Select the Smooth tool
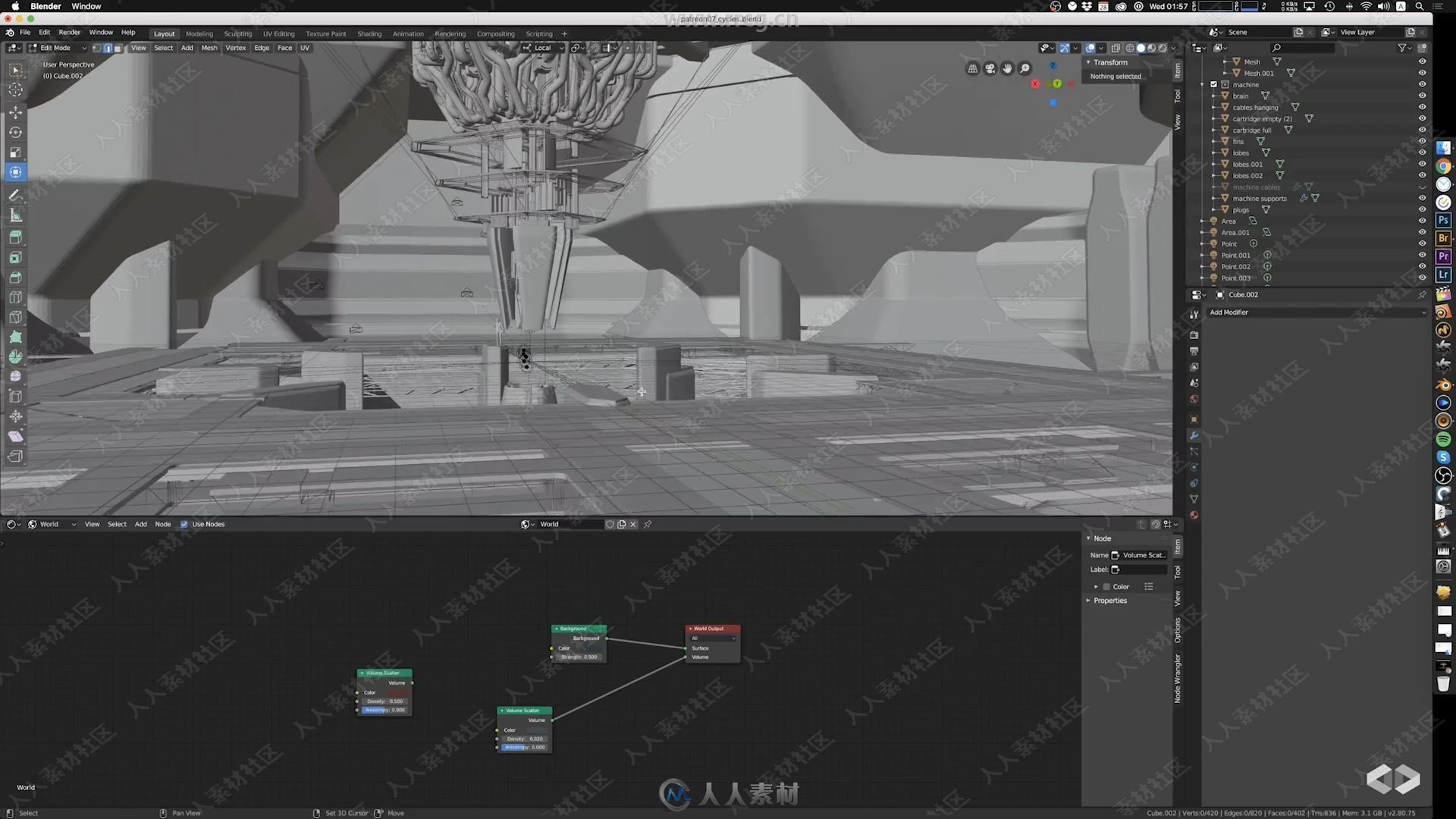This screenshot has width=1456, height=819. pyautogui.click(x=15, y=376)
